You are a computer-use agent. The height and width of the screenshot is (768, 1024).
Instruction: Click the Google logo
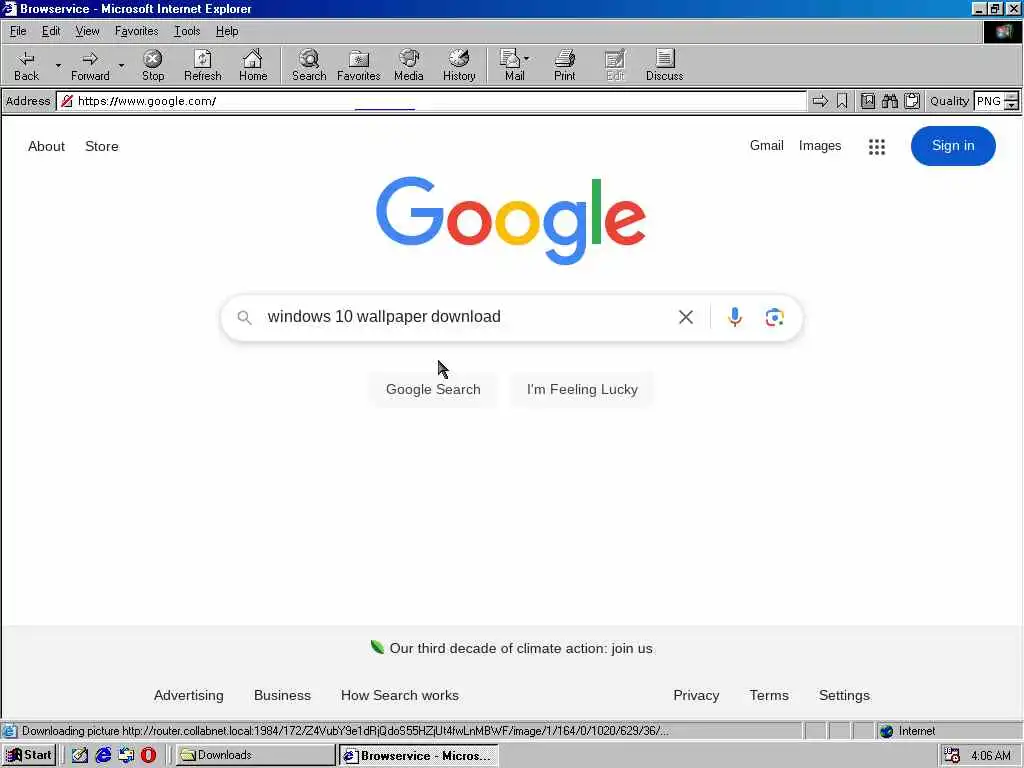(x=511, y=220)
